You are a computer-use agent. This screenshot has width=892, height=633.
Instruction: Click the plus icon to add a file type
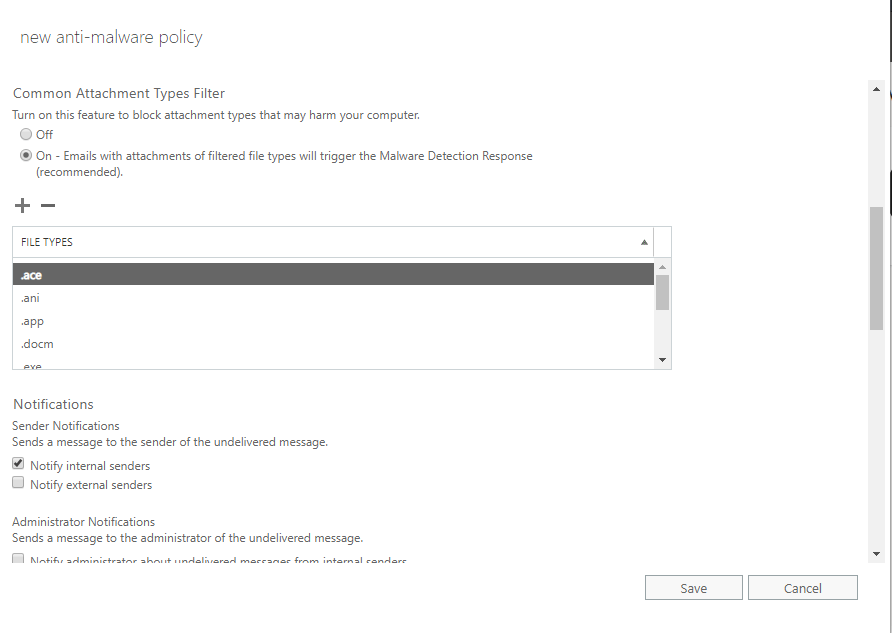pyautogui.click(x=21, y=205)
